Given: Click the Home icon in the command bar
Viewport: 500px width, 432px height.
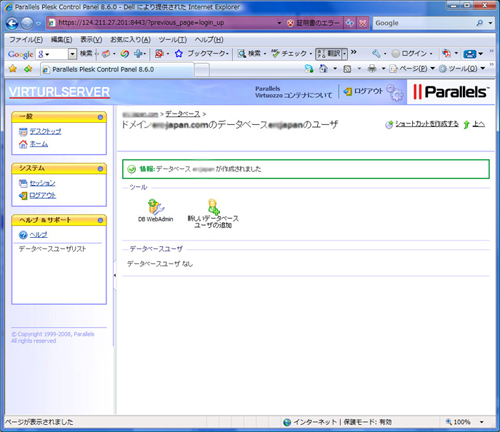Looking at the screenshot, I should tap(323, 69).
